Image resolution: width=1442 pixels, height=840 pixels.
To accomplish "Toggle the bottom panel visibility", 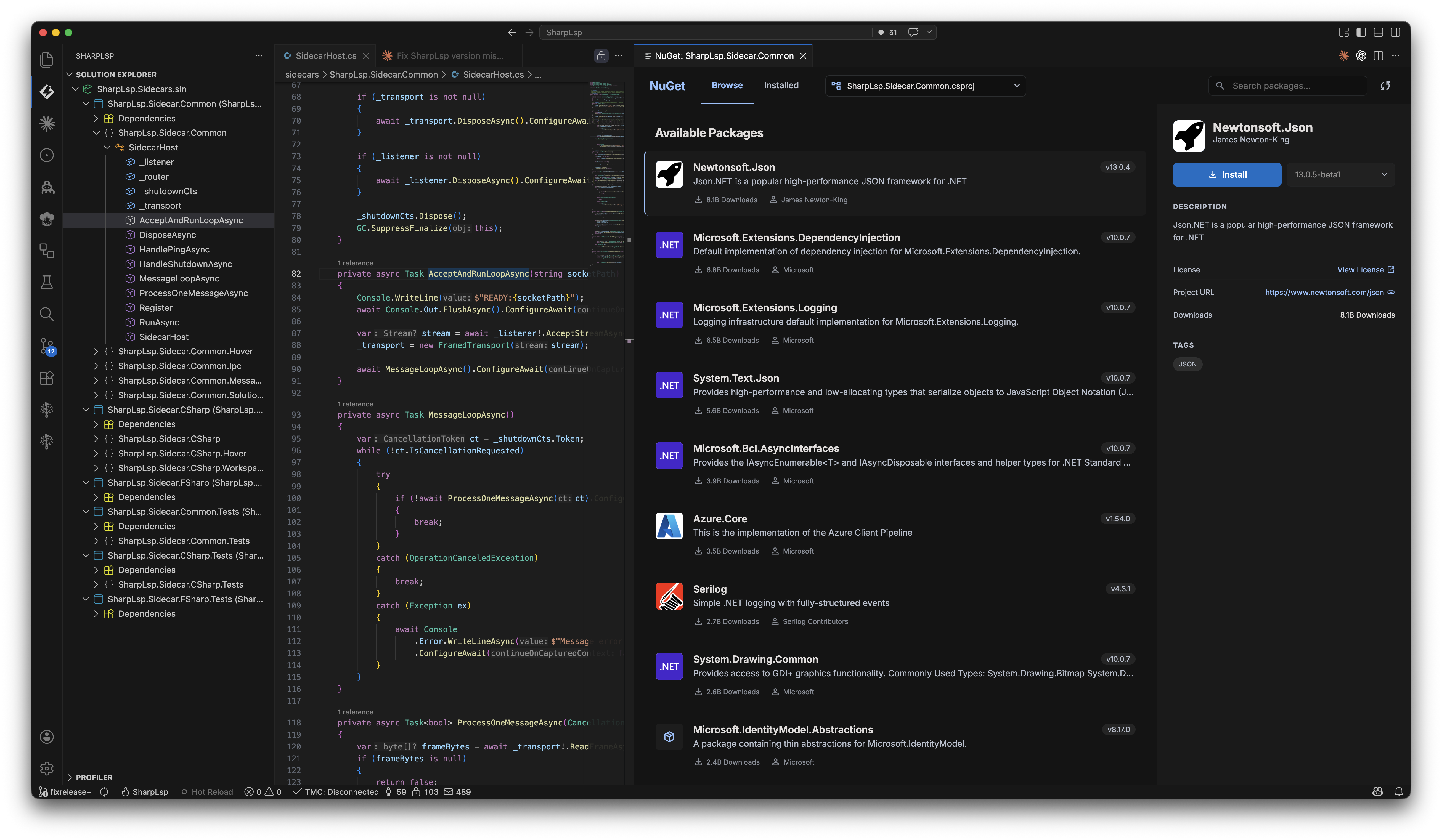I will pos(1378,33).
